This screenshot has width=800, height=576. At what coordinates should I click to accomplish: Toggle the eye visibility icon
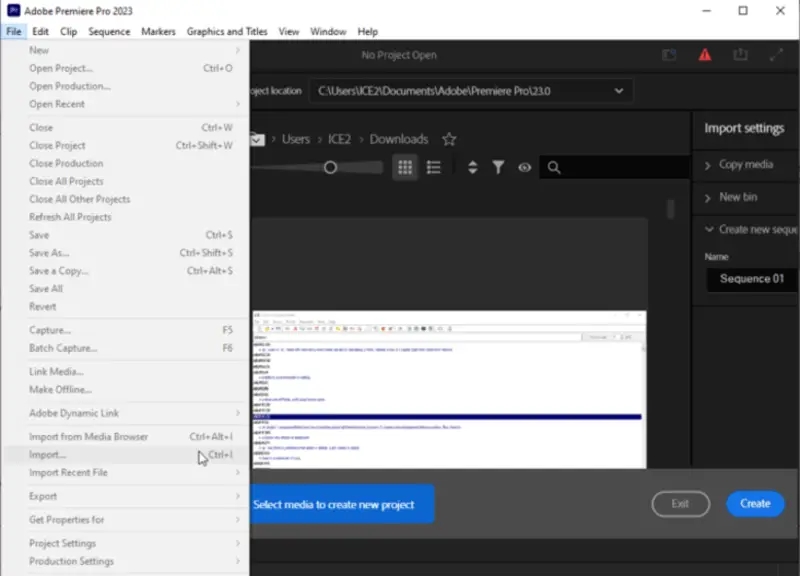pos(524,167)
